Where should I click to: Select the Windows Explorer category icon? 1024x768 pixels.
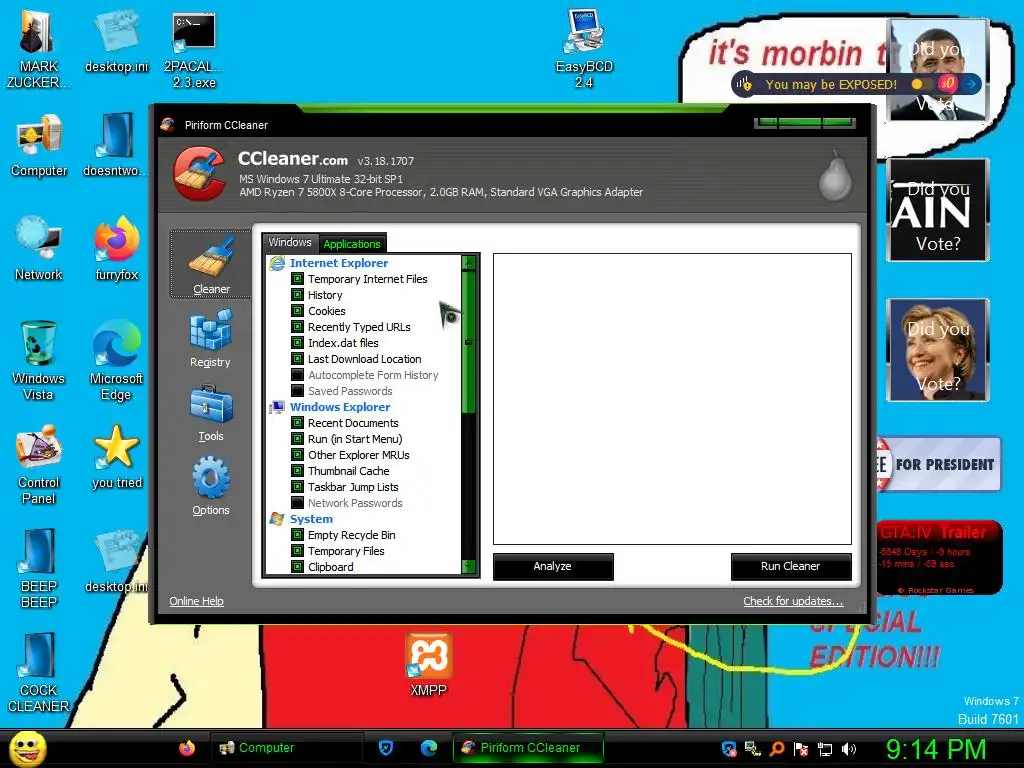point(278,407)
